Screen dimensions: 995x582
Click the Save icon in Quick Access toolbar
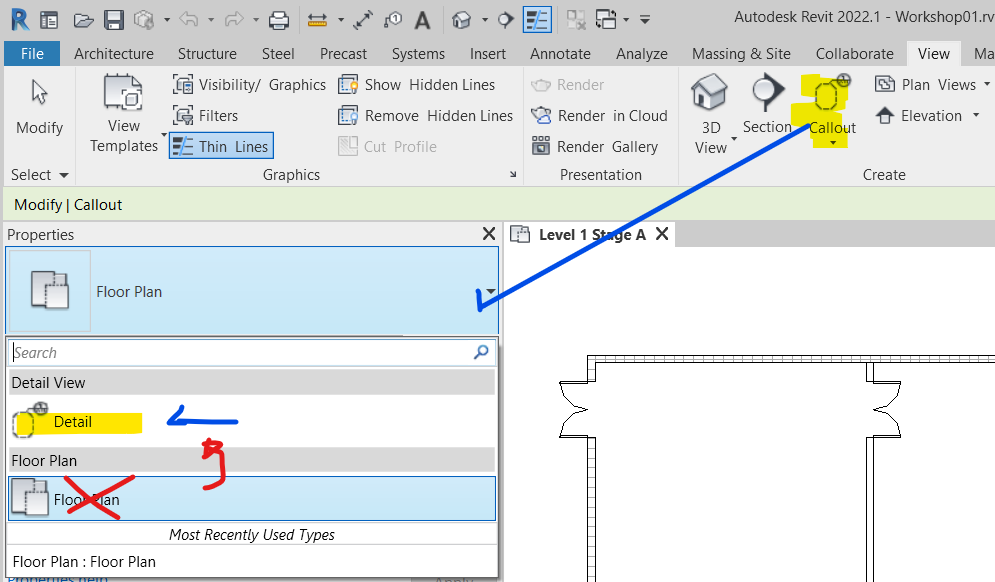click(x=112, y=19)
